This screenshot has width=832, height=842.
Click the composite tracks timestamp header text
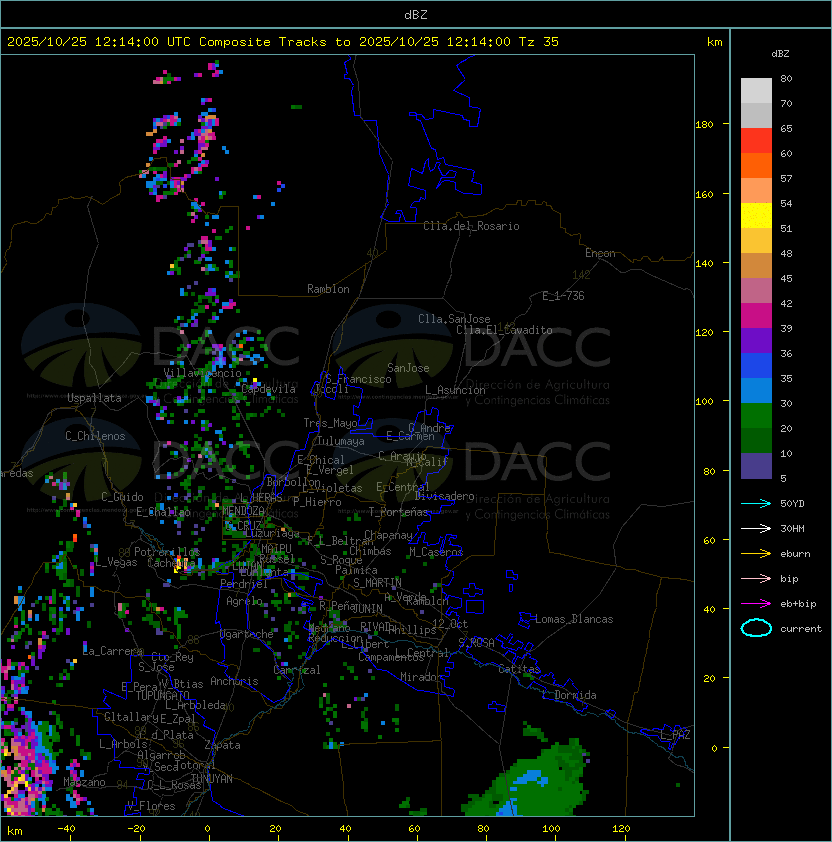283,42
